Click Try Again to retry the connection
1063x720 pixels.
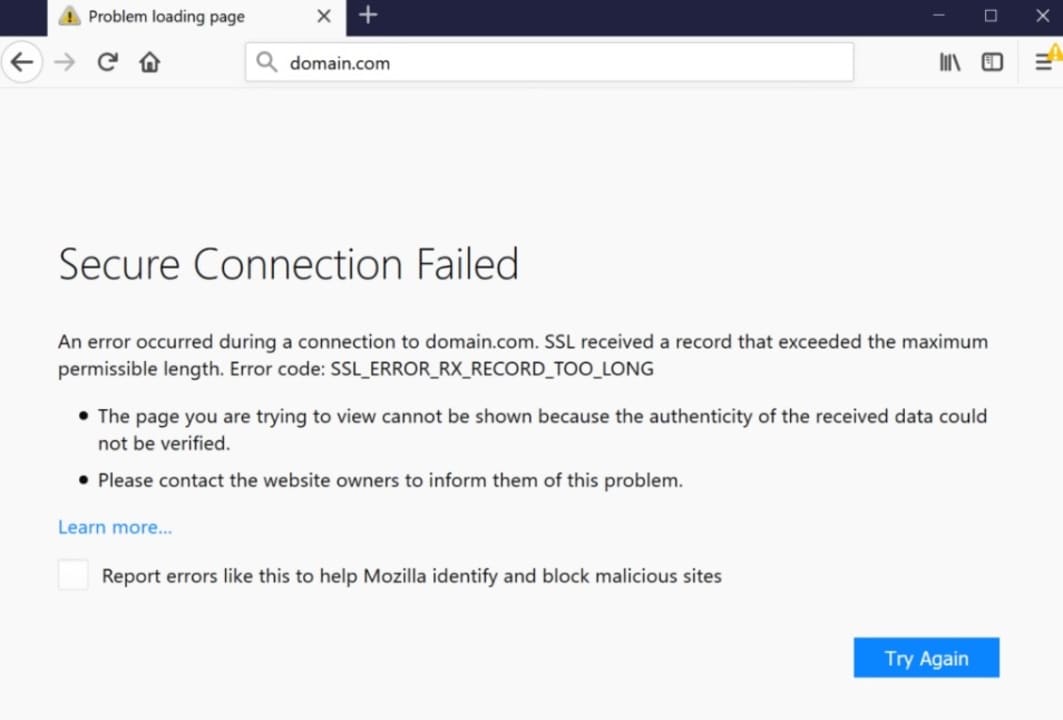click(x=926, y=657)
